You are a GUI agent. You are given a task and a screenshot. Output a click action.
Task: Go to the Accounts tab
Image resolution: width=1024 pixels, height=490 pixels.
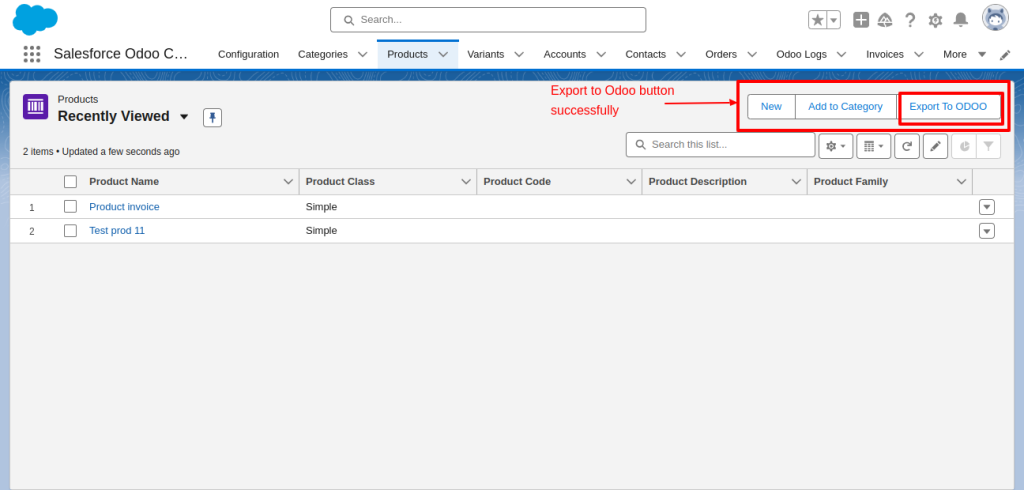click(564, 54)
